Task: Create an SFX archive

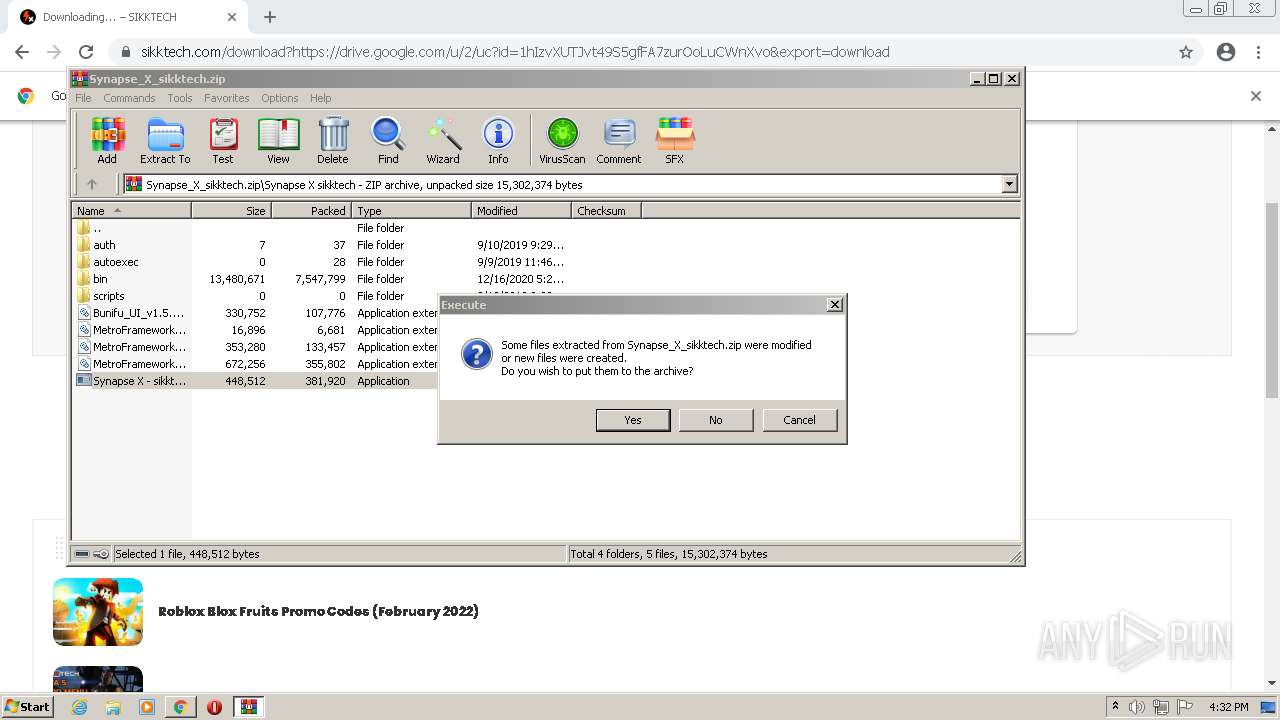Action: (675, 140)
